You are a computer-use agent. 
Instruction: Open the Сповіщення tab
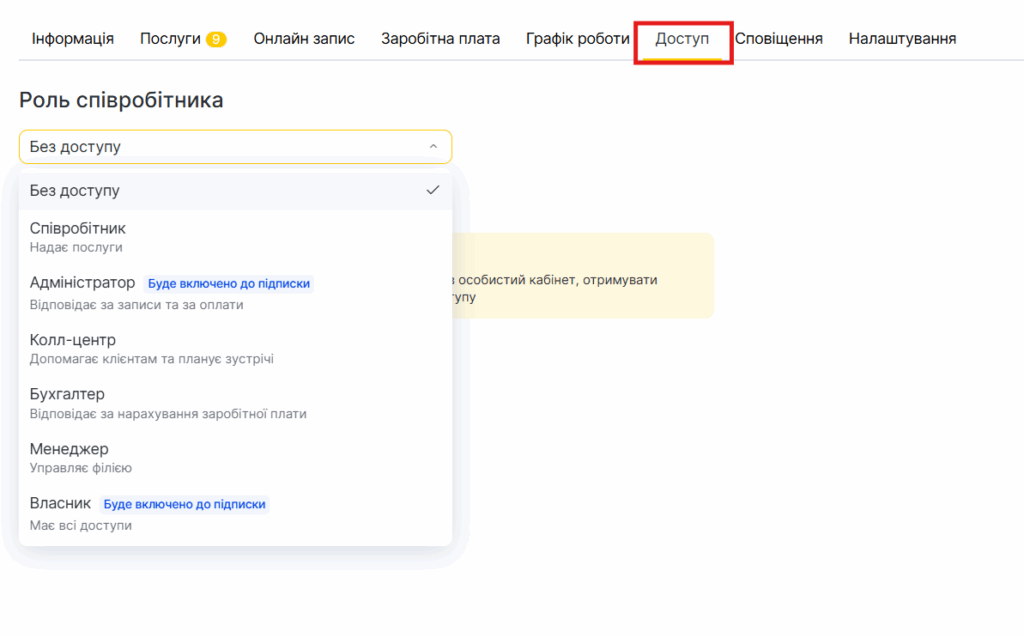(779, 39)
